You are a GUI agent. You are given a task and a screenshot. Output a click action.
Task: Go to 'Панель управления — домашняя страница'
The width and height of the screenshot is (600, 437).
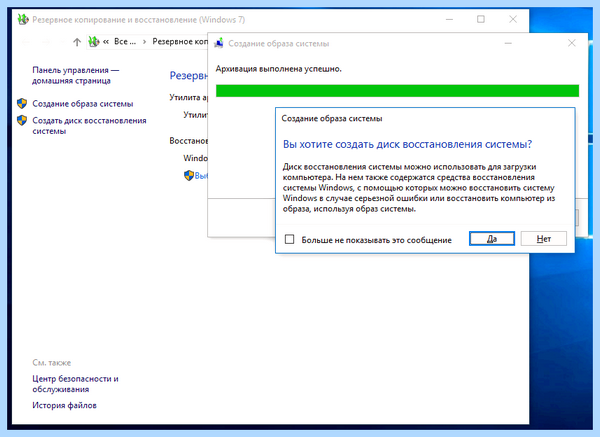pos(76,75)
